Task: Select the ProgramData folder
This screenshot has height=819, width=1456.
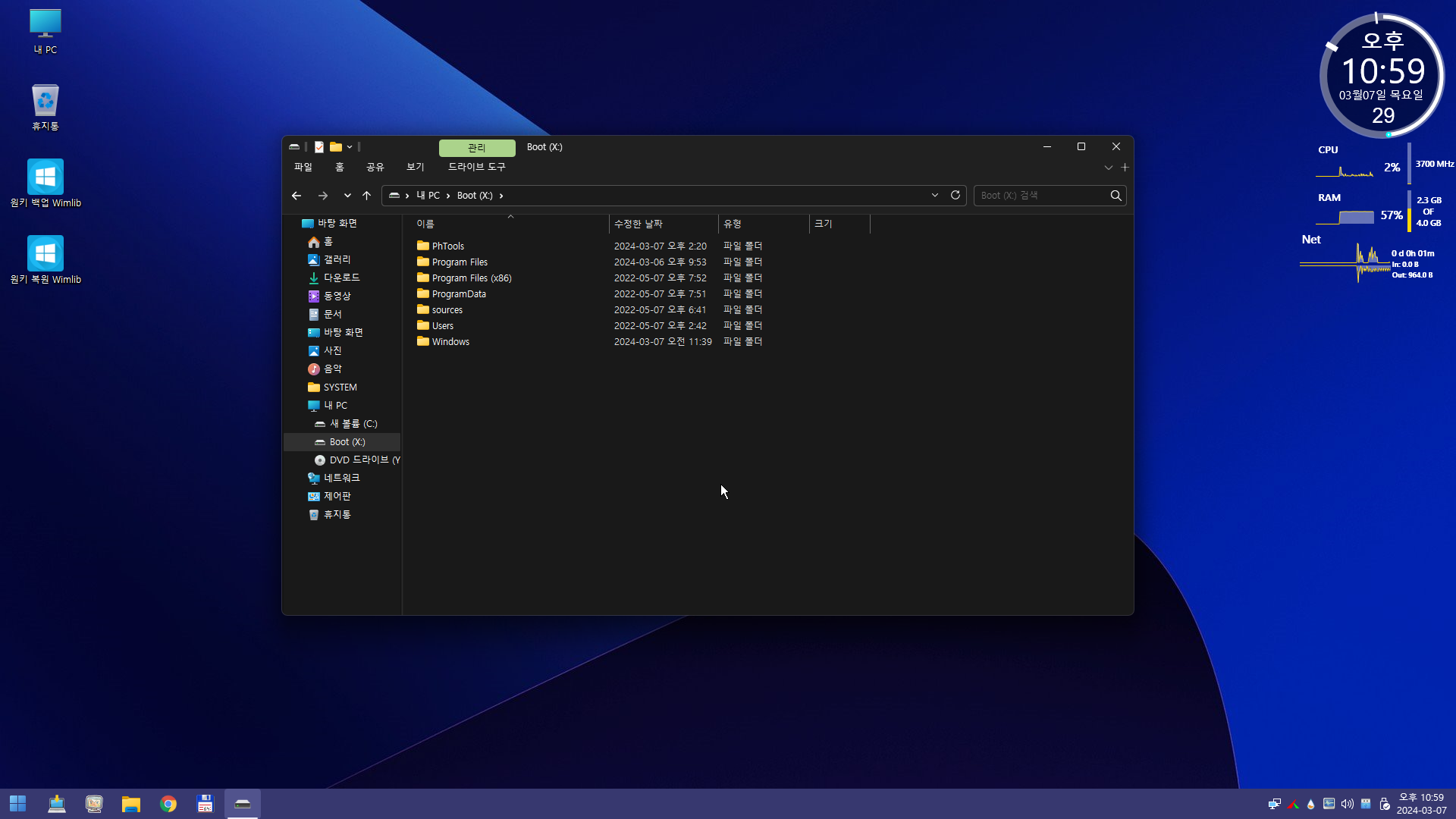Action: click(x=452, y=294)
